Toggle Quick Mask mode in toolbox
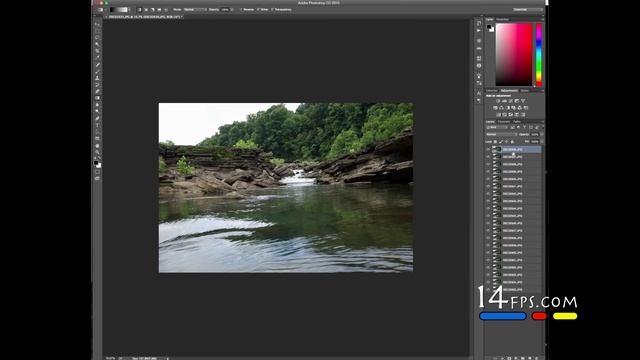This screenshot has height=360, width=640. click(97, 172)
